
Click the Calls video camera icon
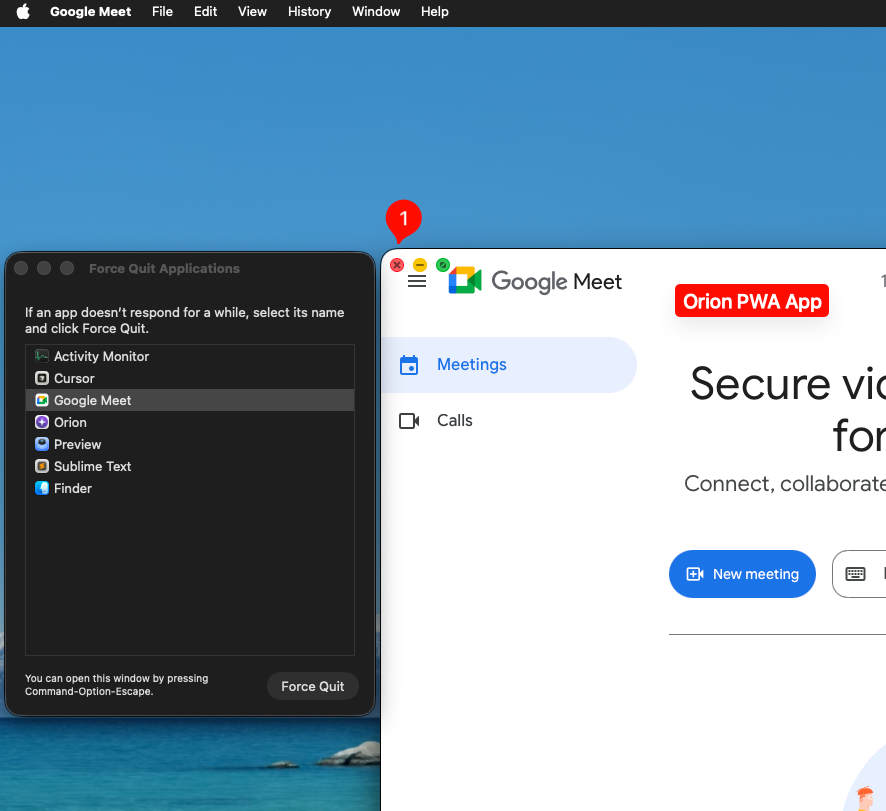[x=409, y=421]
